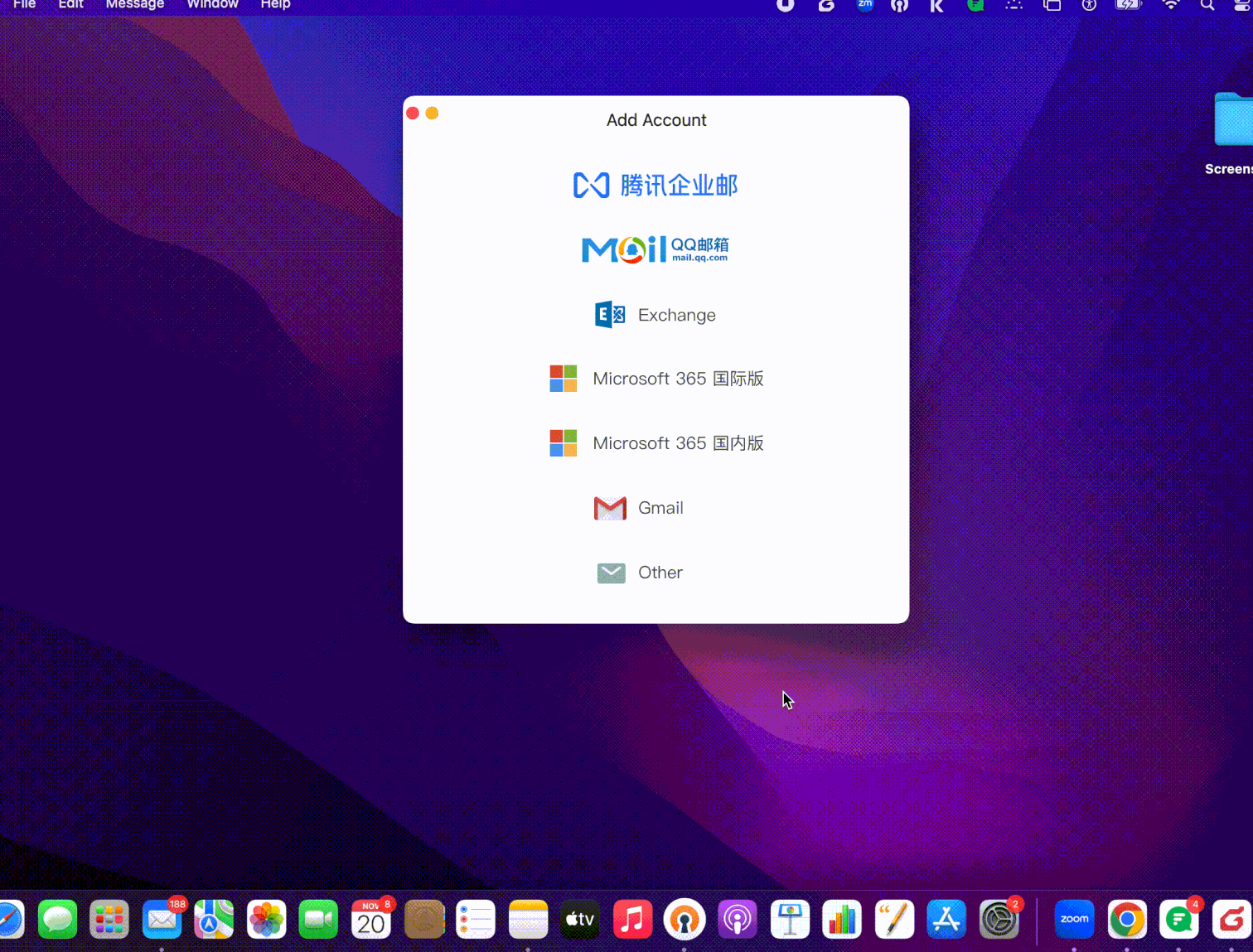The height and width of the screenshot is (952, 1253).
Task: Open Notes from the Dock
Action: point(529,920)
